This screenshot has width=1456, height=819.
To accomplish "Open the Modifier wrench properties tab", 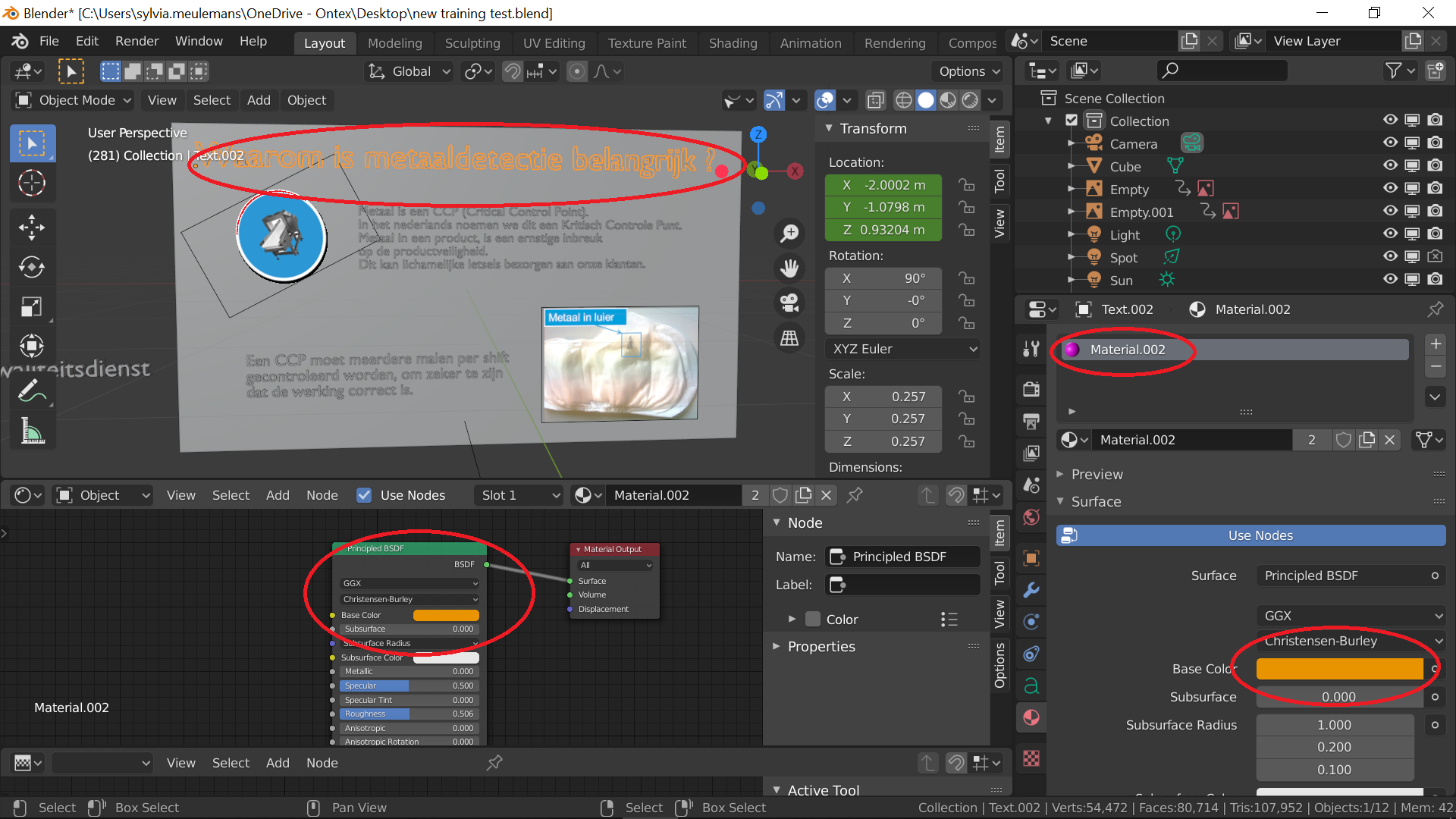I will click(x=1031, y=590).
